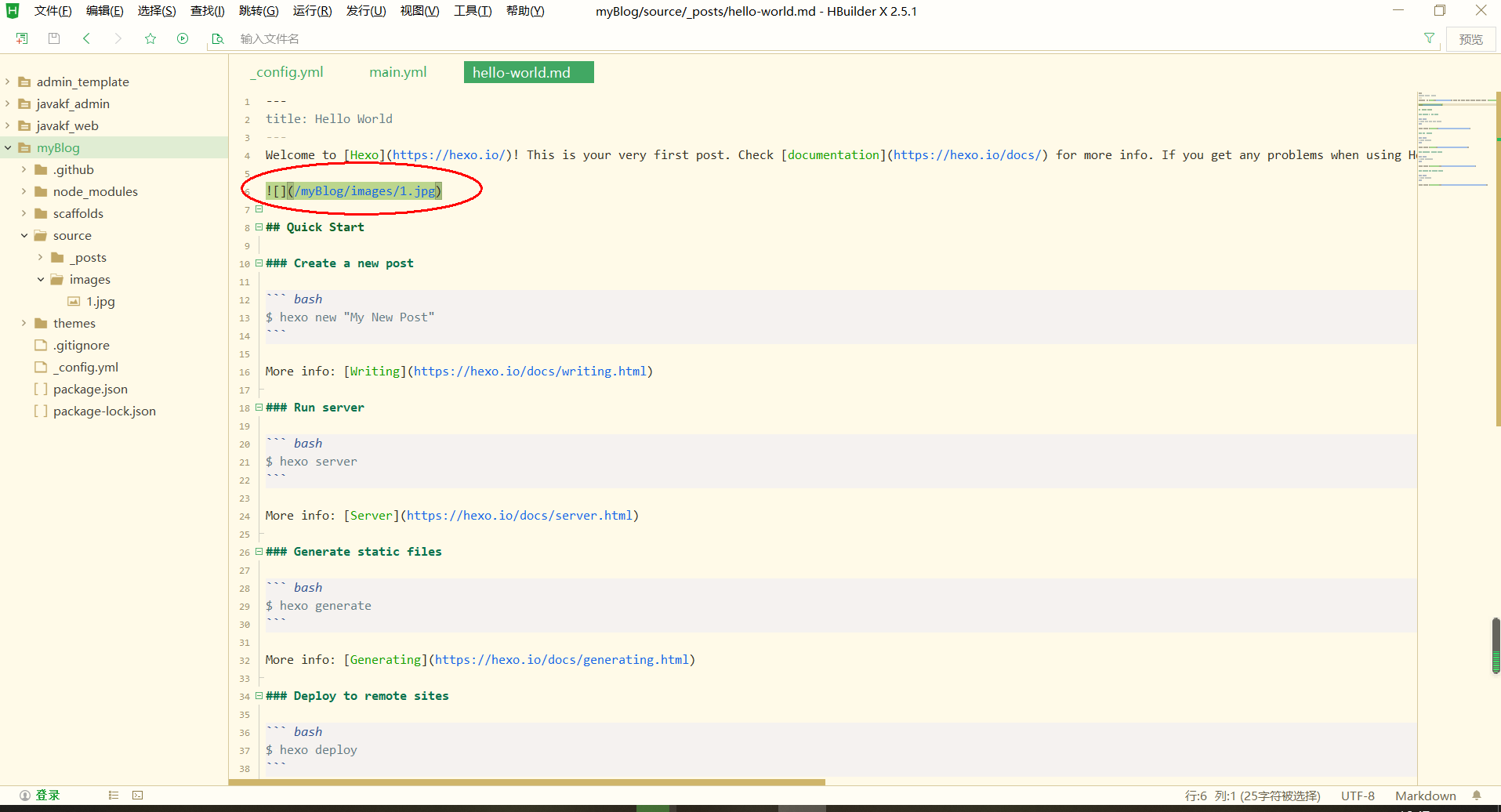Click the /myBlog/images/1.jpg image path
Screen dimensions: 1501x812
364,191
